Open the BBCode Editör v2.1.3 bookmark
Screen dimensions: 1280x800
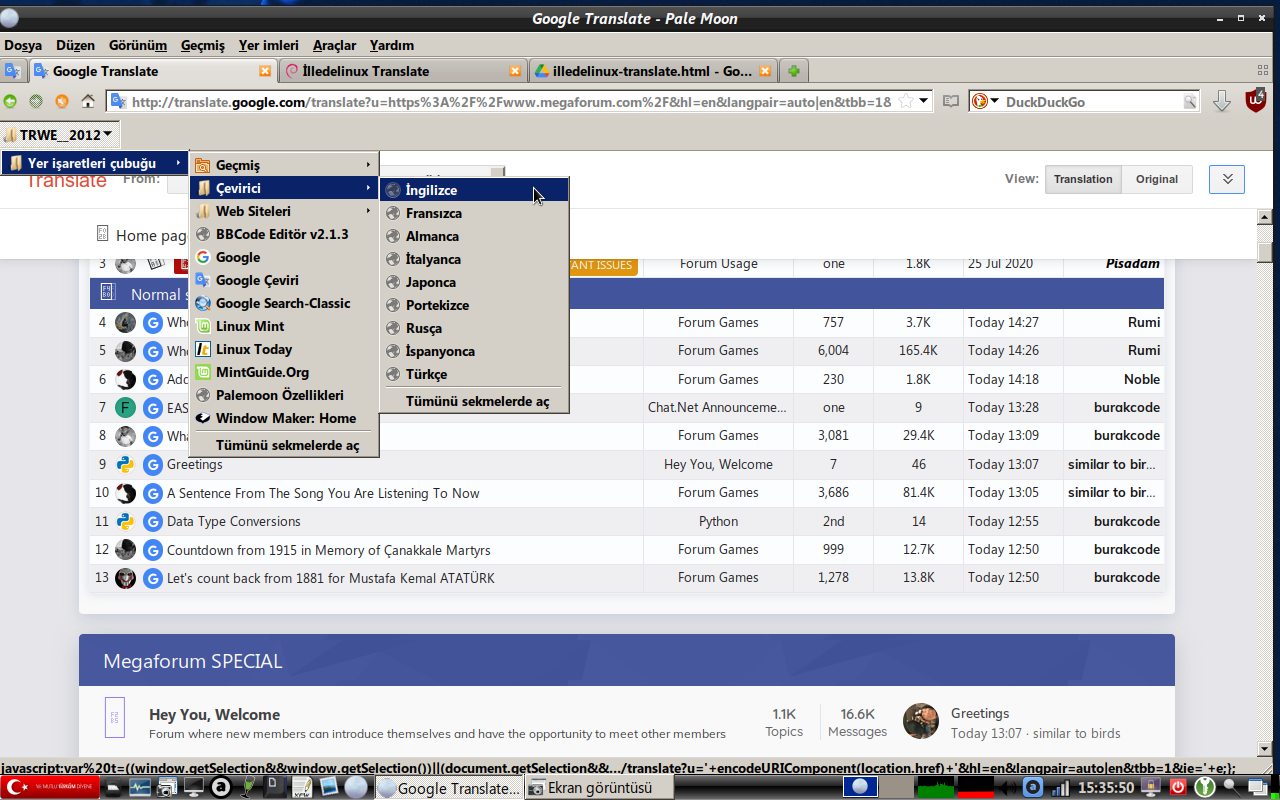point(284,234)
